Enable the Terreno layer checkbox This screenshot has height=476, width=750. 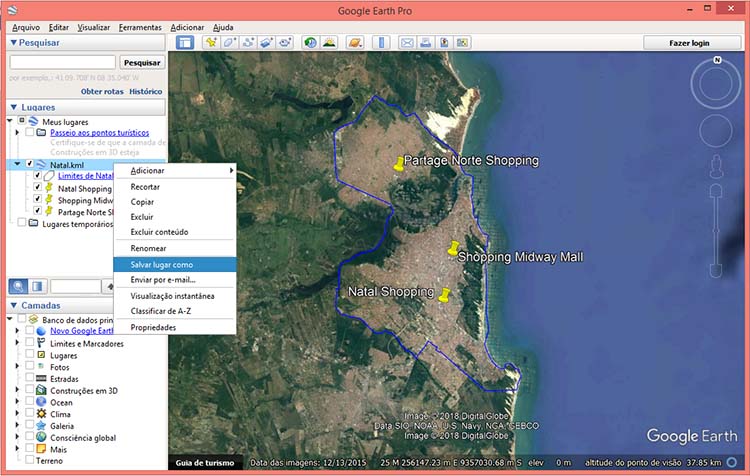pyautogui.click(x=30, y=460)
